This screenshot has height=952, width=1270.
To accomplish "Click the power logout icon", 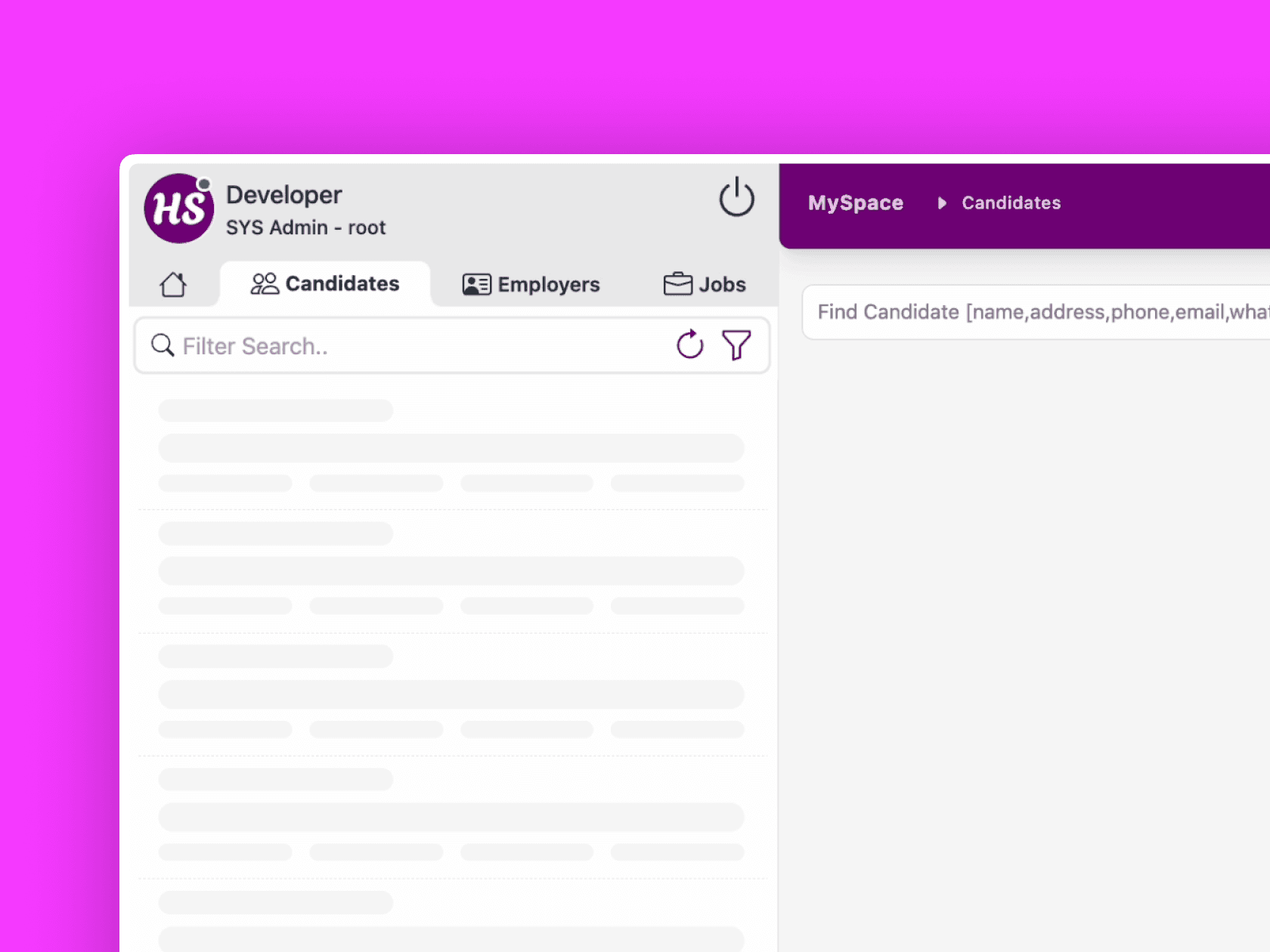I will tap(736, 198).
